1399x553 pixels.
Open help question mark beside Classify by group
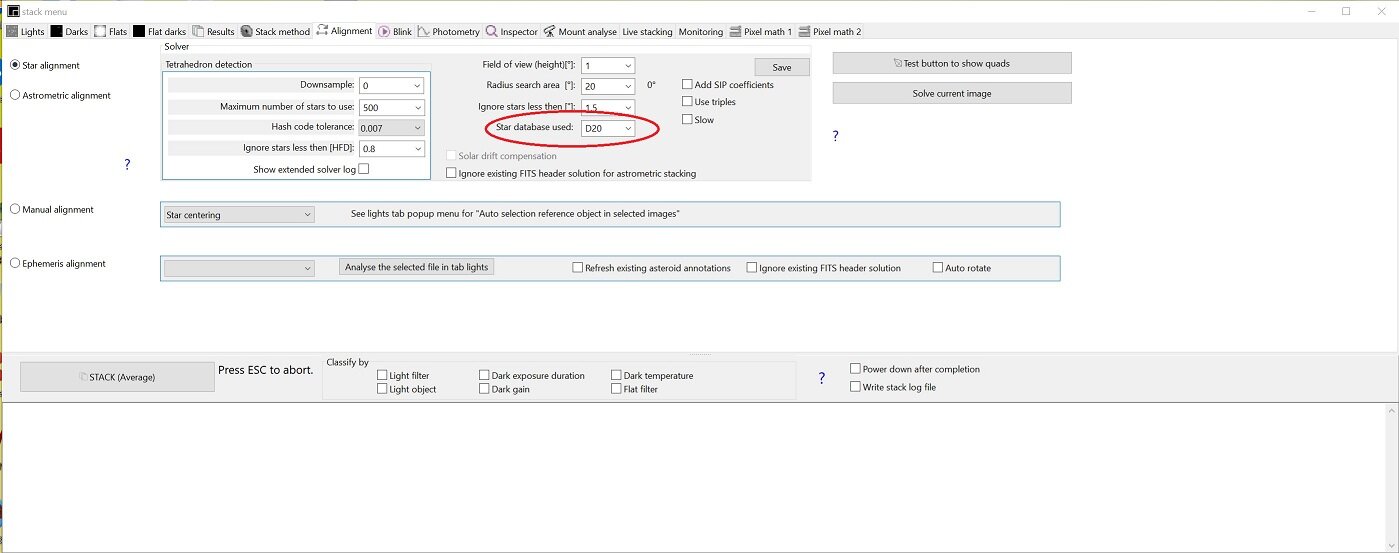pos(822,378)
